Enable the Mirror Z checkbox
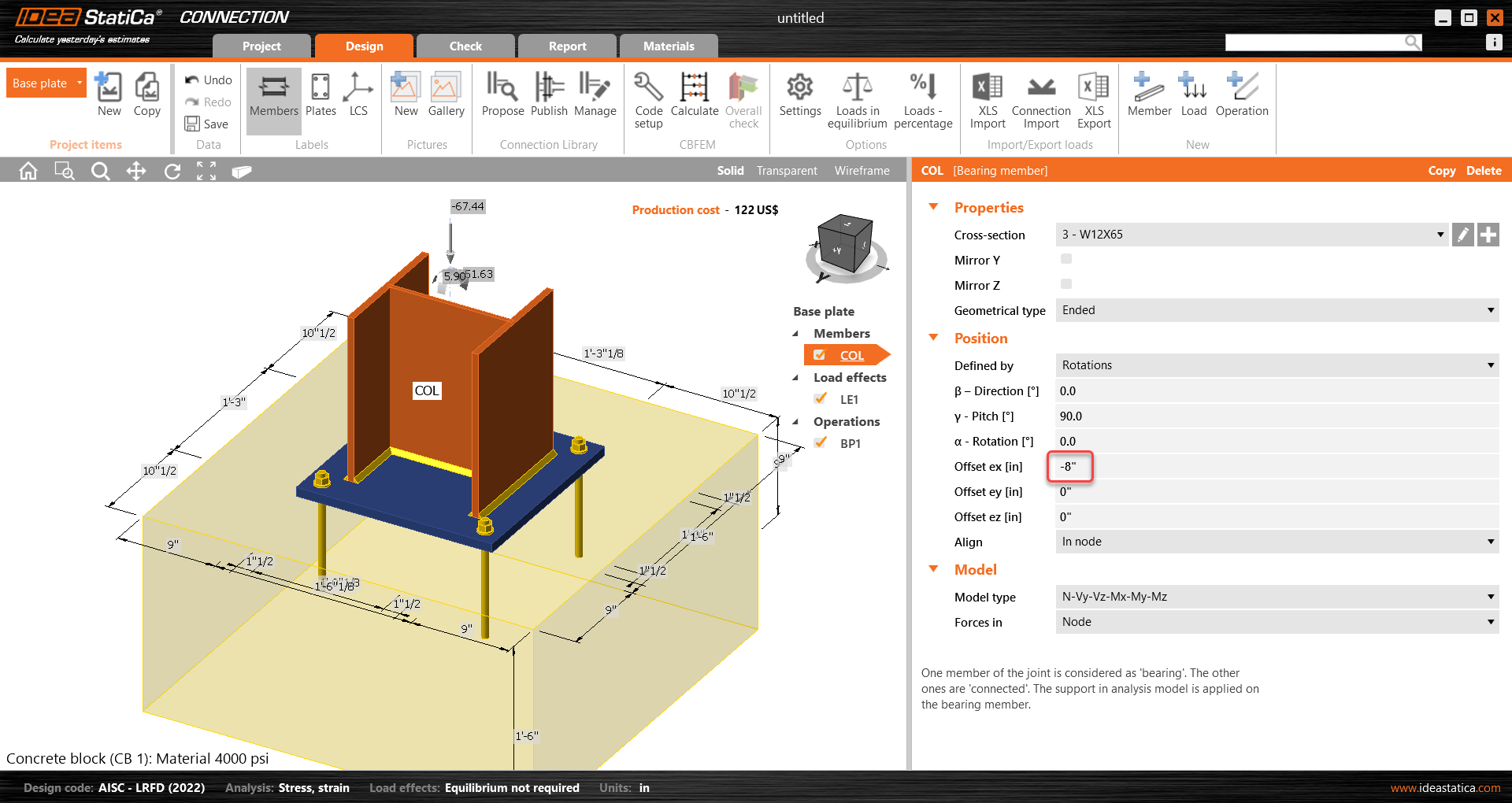 1065,284
